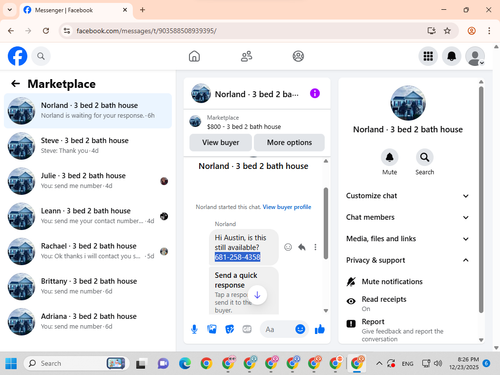Open Norland 3 bed 2 bath conversation
500x375 pixels.
tap(88, 111)
